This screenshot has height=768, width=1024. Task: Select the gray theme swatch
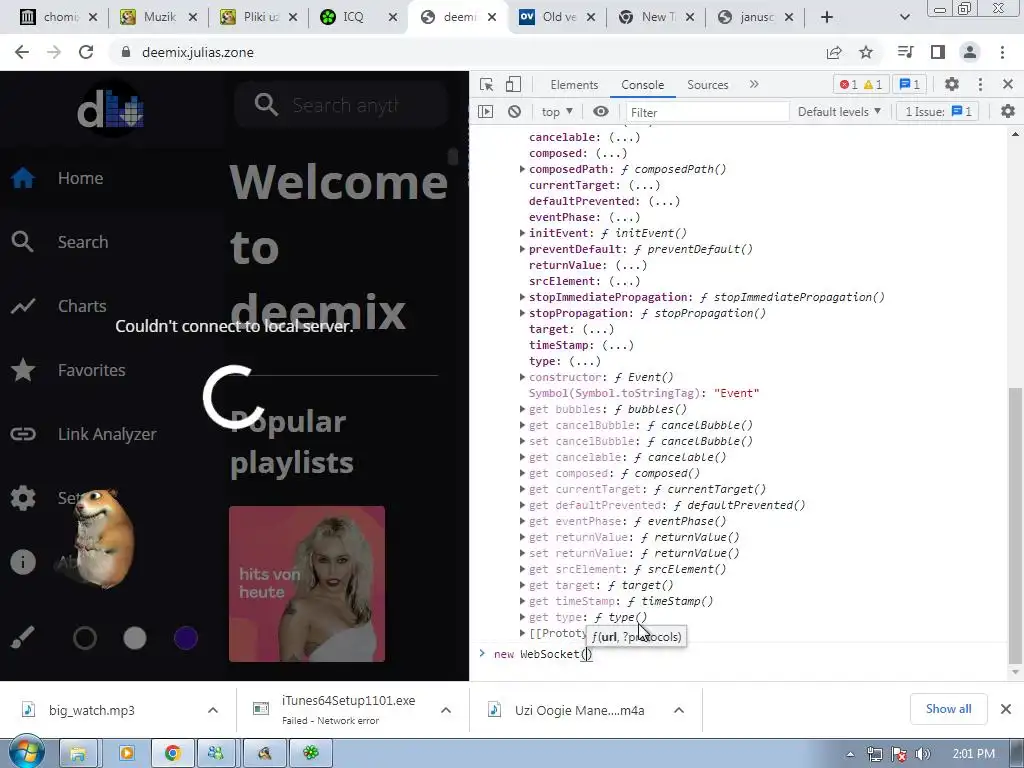[135, 638]
